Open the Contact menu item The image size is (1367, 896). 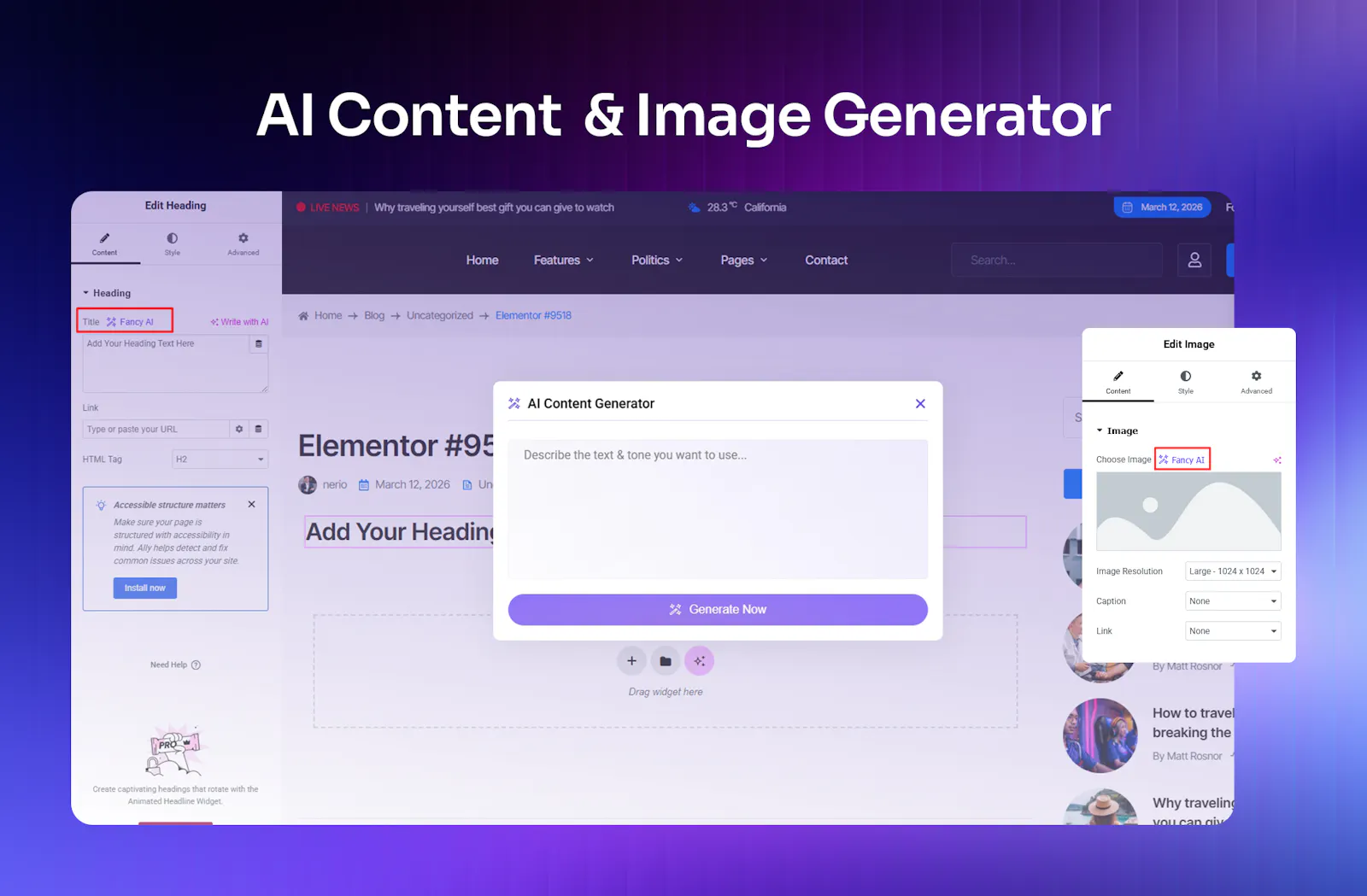pos(826,261)
